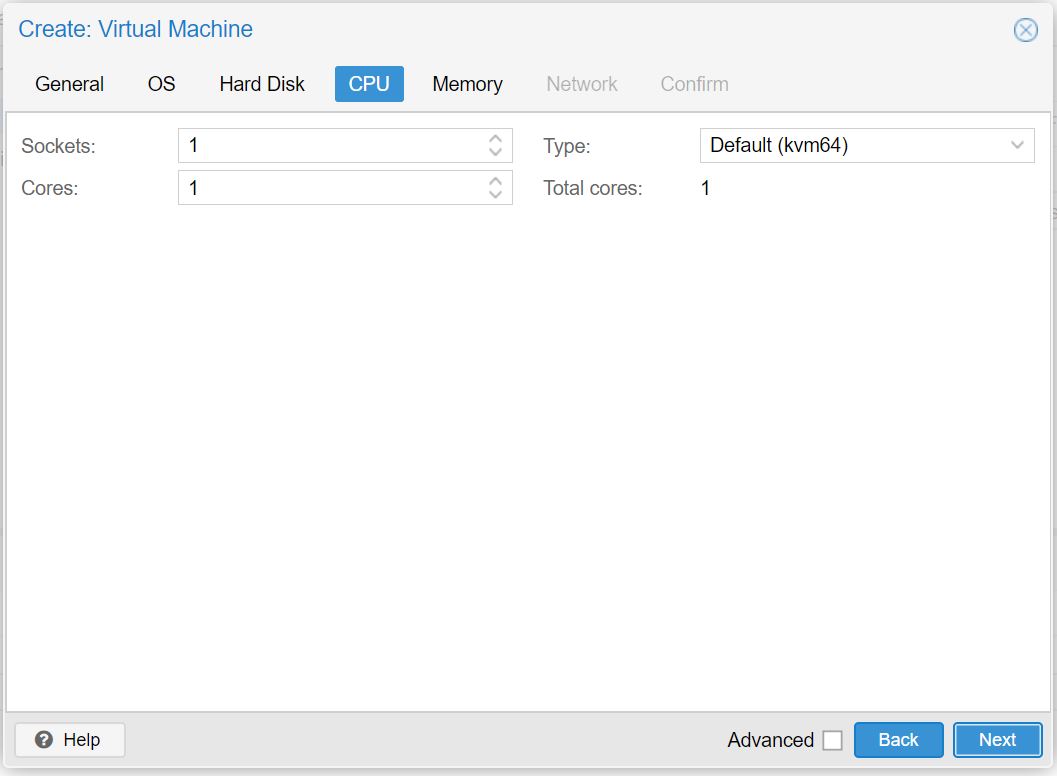The width and height of the screenshot is (1057, 776).
Task: Click the Sockets spinner up arrow
Action: (x=495, y=139)
